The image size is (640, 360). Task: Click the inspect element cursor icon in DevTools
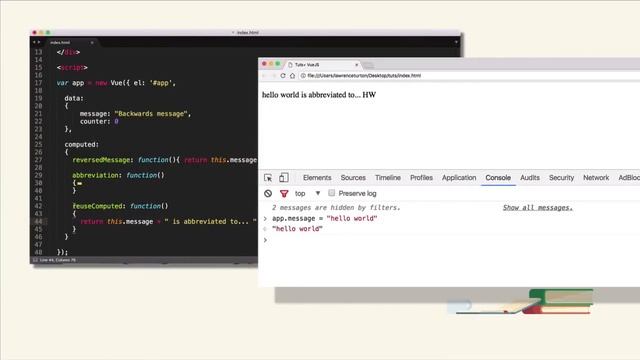click(268, 178)
